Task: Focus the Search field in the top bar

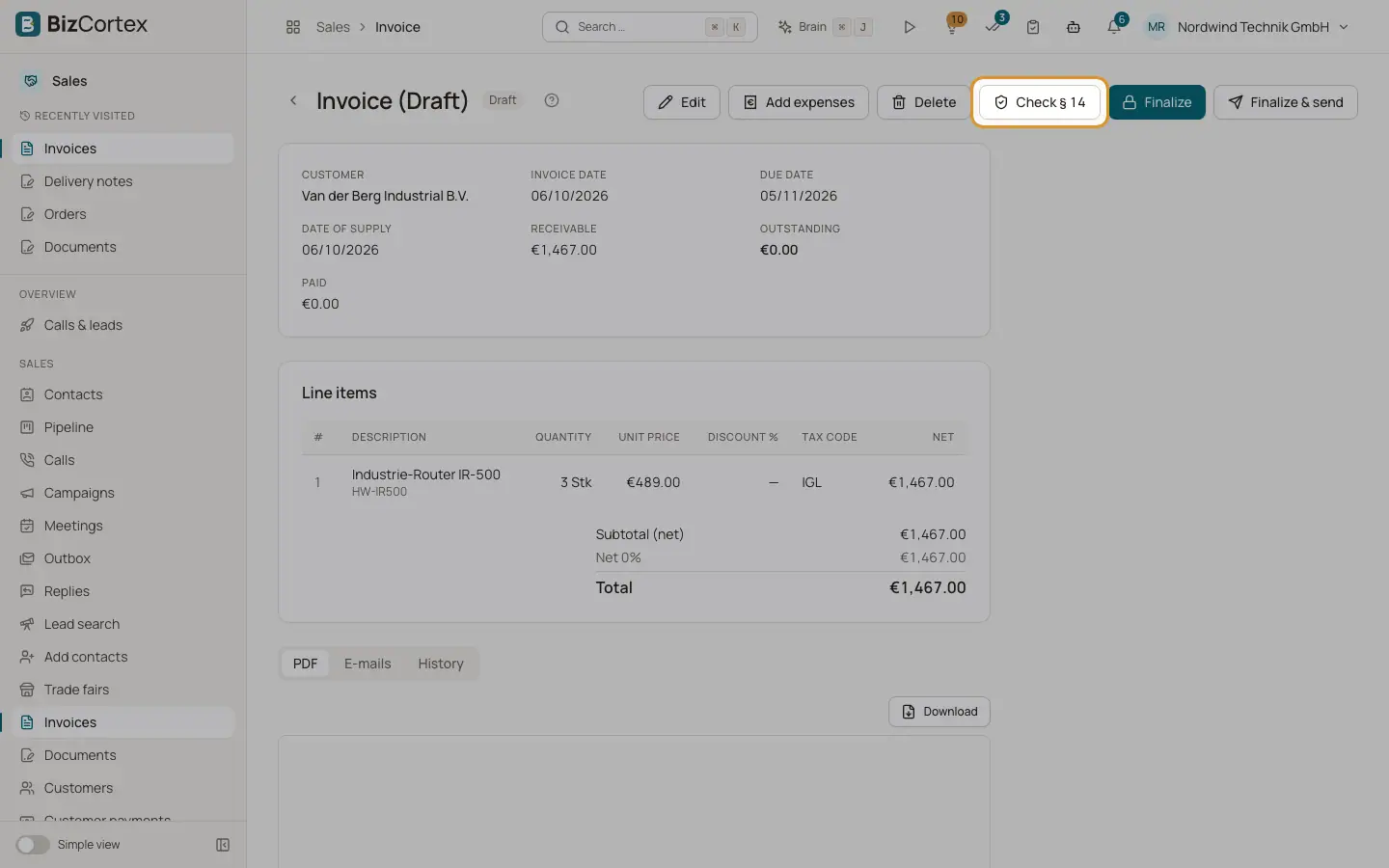Action: pos(650,27)
